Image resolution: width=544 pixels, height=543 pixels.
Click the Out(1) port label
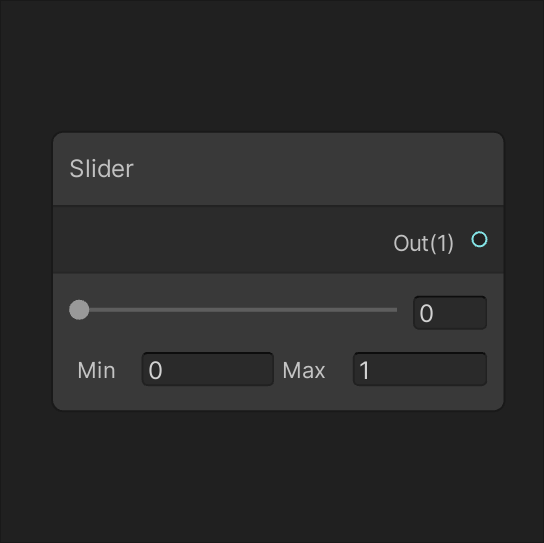pyautogui.click(x=423, y=243)
